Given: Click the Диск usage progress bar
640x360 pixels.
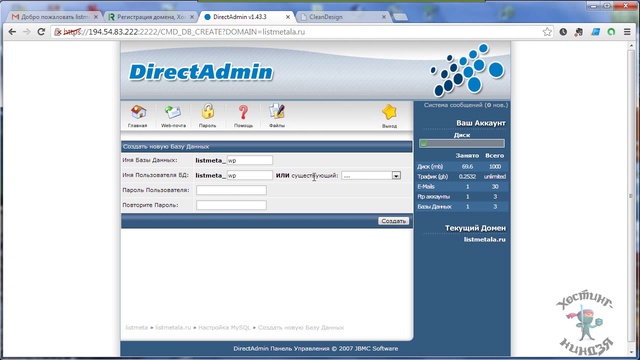Looking at the screenshot, I should (462, 144).
